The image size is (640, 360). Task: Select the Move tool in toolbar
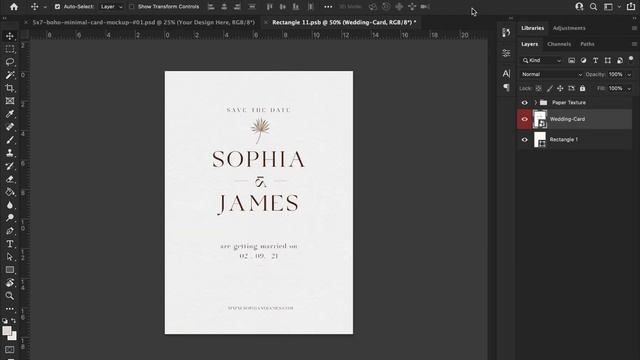pyautogui.click(x=10, y=36)
